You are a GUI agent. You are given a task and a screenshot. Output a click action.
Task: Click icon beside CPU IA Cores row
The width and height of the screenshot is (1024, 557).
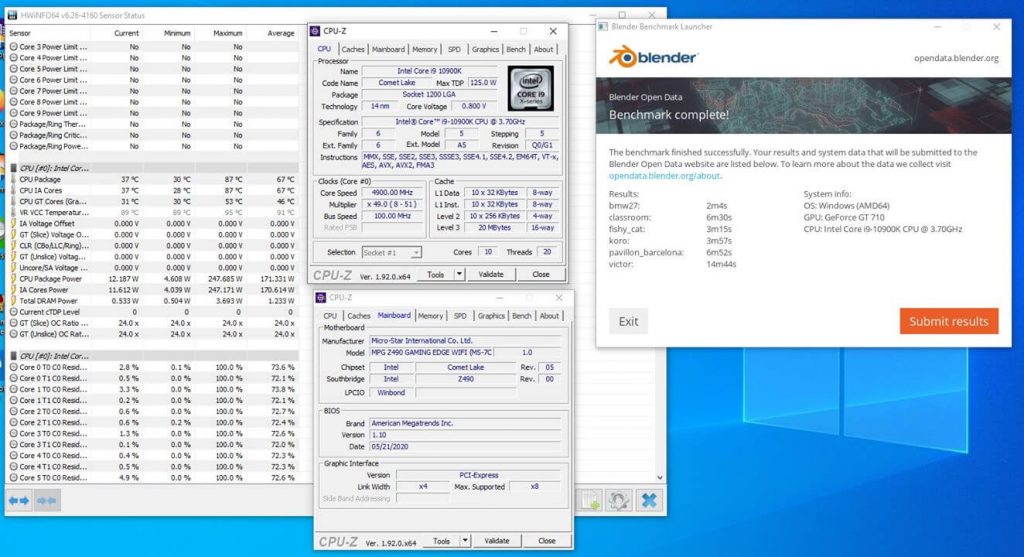[14, 190]
